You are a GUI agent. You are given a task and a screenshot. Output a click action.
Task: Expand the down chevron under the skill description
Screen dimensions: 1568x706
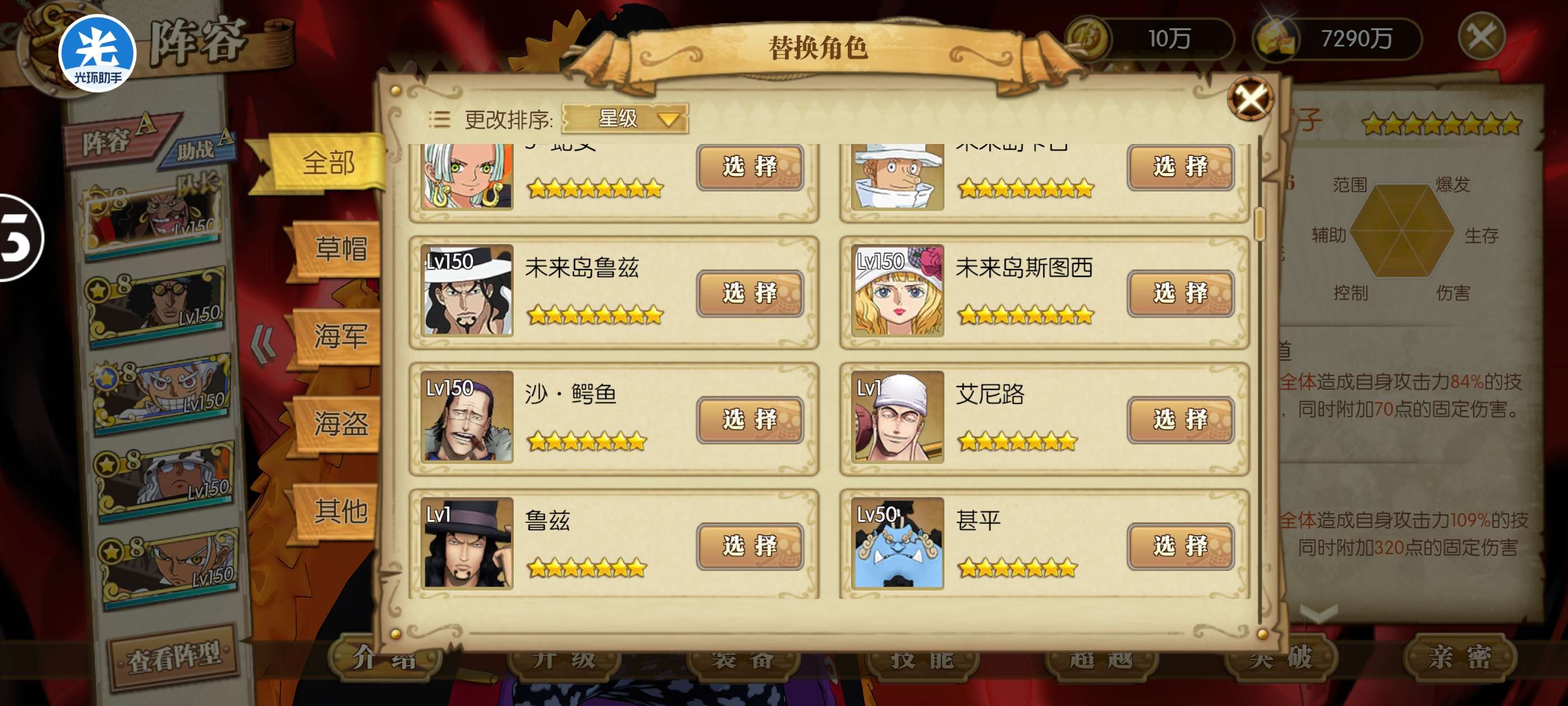[x=1319, y=612]
